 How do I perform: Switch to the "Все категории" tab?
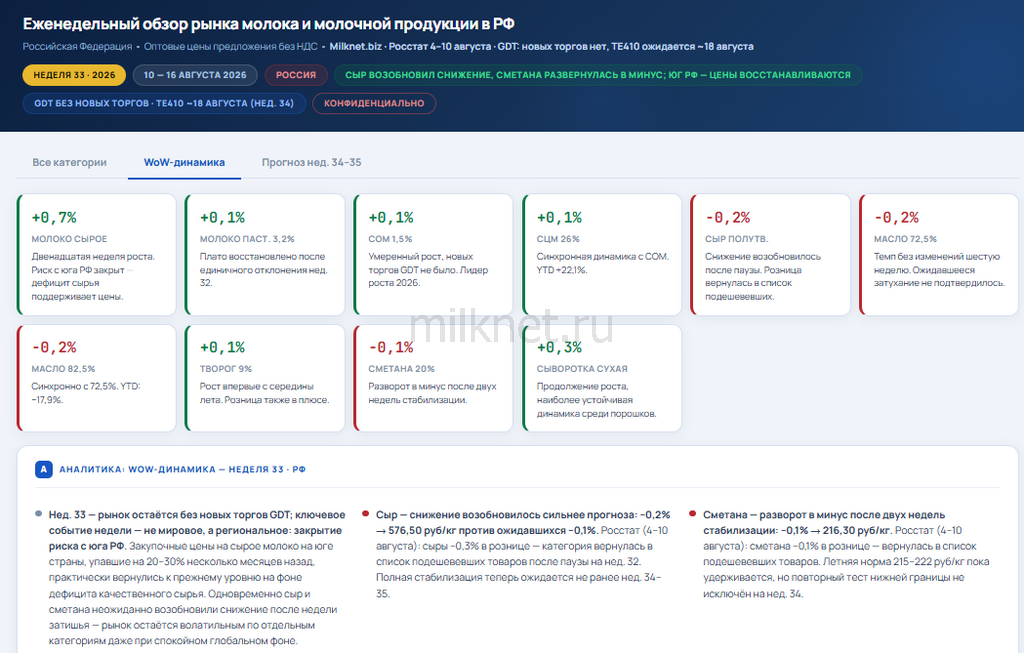[x=69, y=163]
